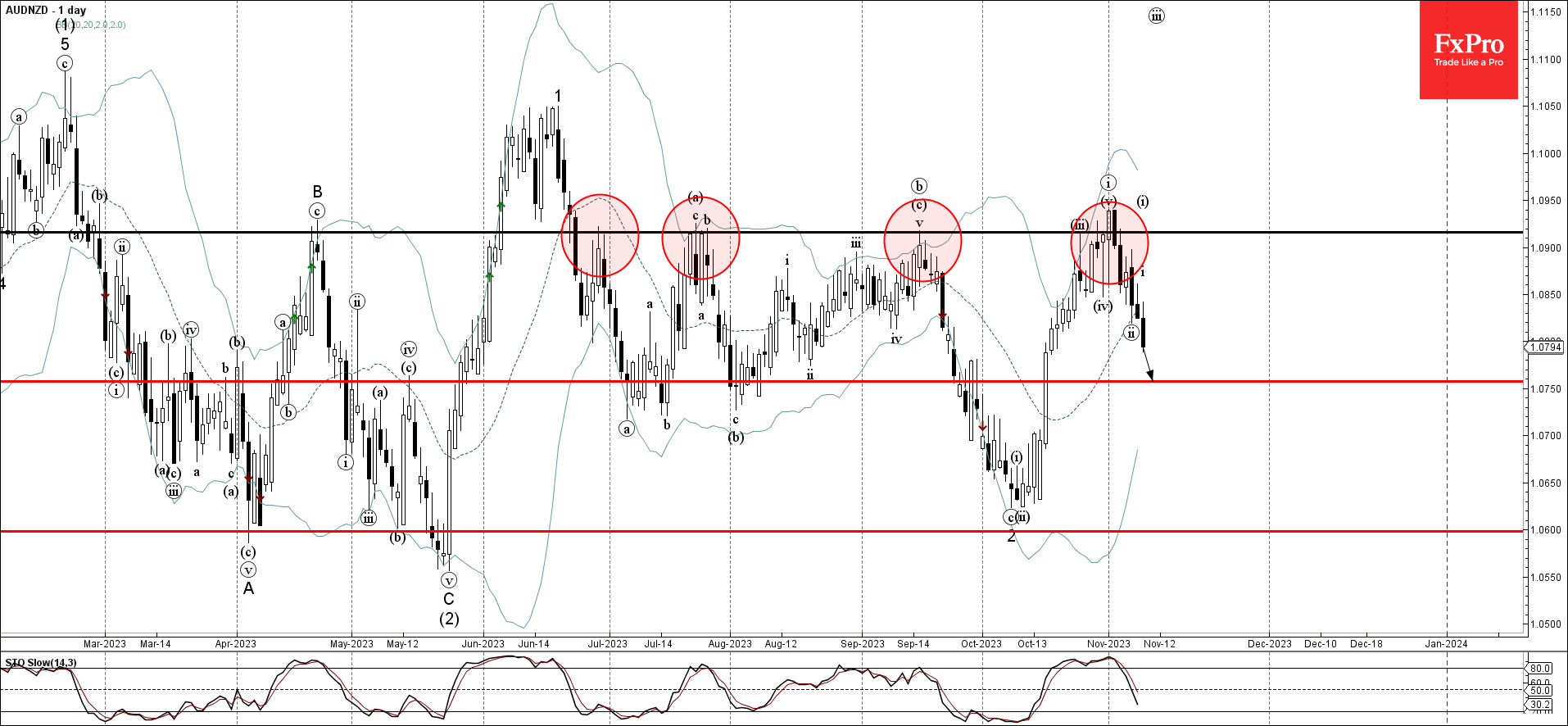Click the wave (2) label under C
Screen dimensions: 1568x726
(449, 619)
